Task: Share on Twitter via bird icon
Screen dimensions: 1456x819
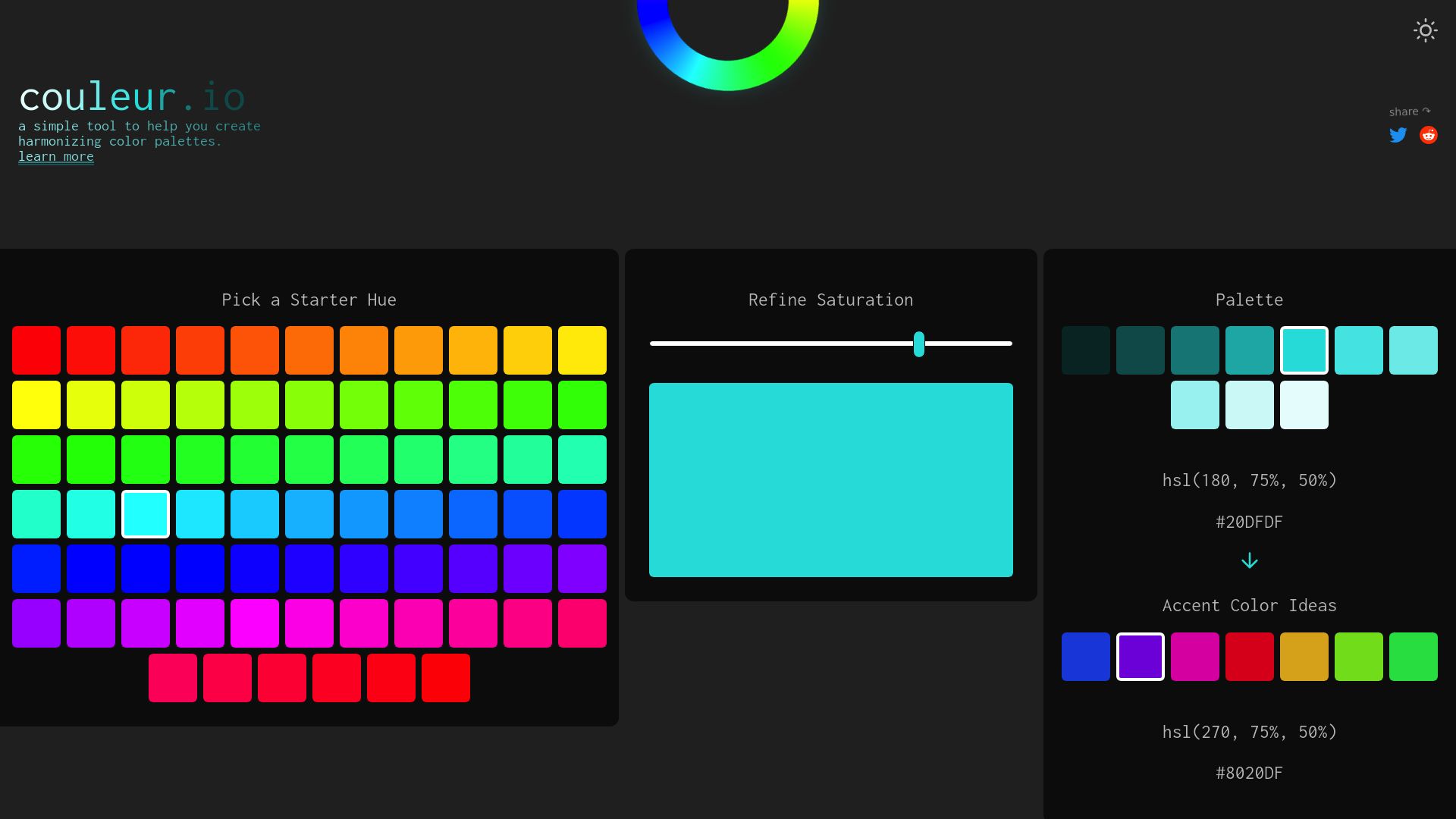Action: (x=1398, y=135)
